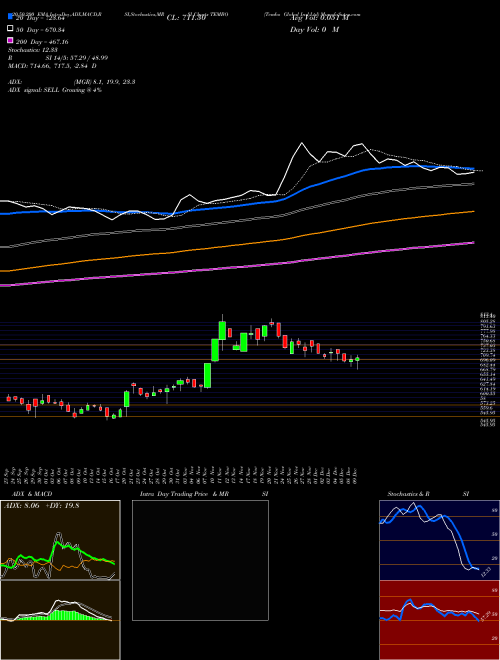Click the 'Avg Vol: 0.051 M' label
Image resolution: width=500 pixels, height=660 pixels.
(x=319, y=18)
